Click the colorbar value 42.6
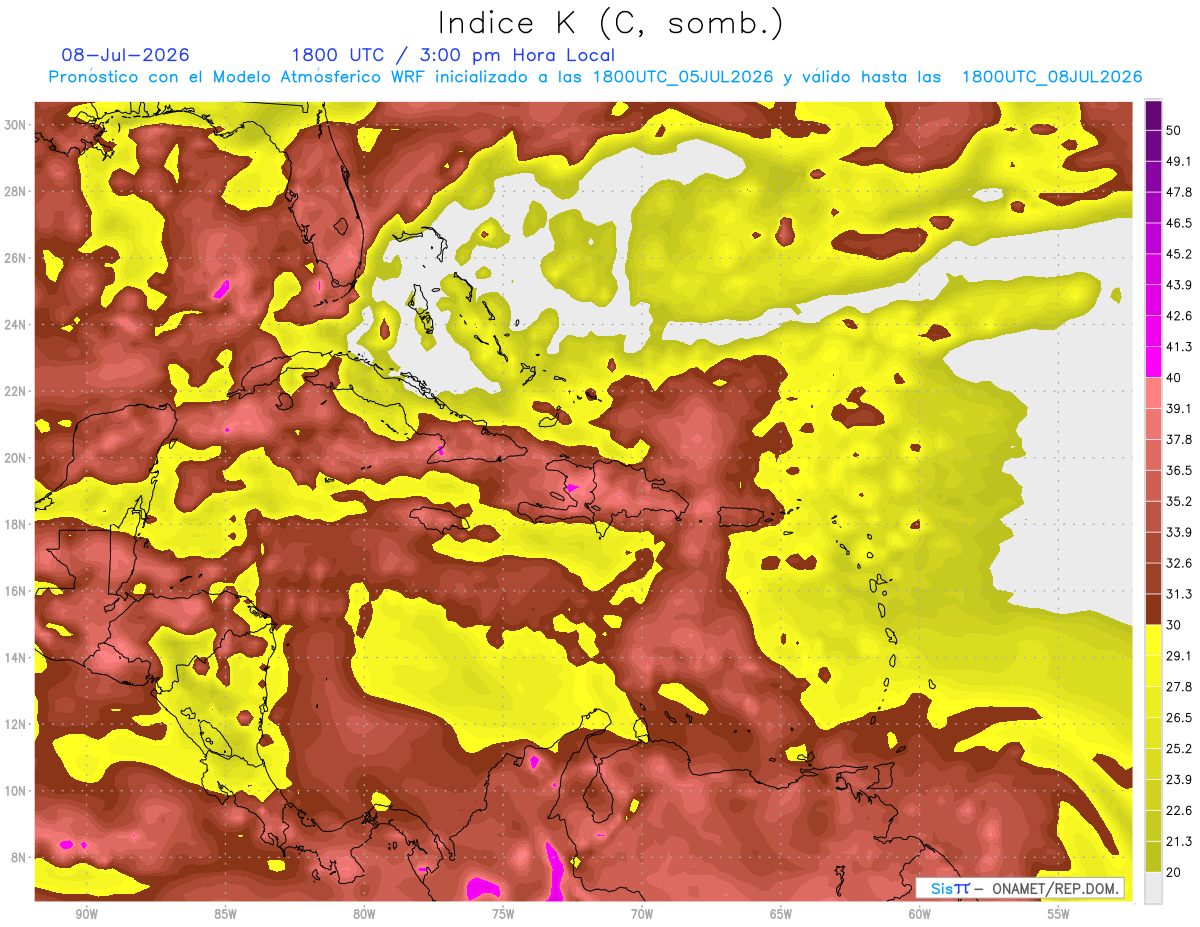Image resolution: width=1200 pixels, height=927 pixels. coord(1180,316)
